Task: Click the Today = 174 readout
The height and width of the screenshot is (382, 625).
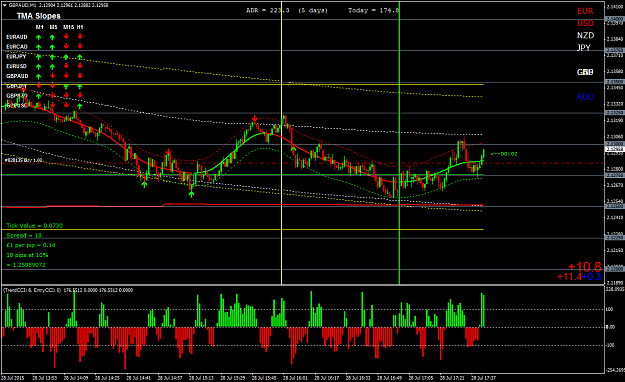Action: pyautogui.click(x=373, y=10)
